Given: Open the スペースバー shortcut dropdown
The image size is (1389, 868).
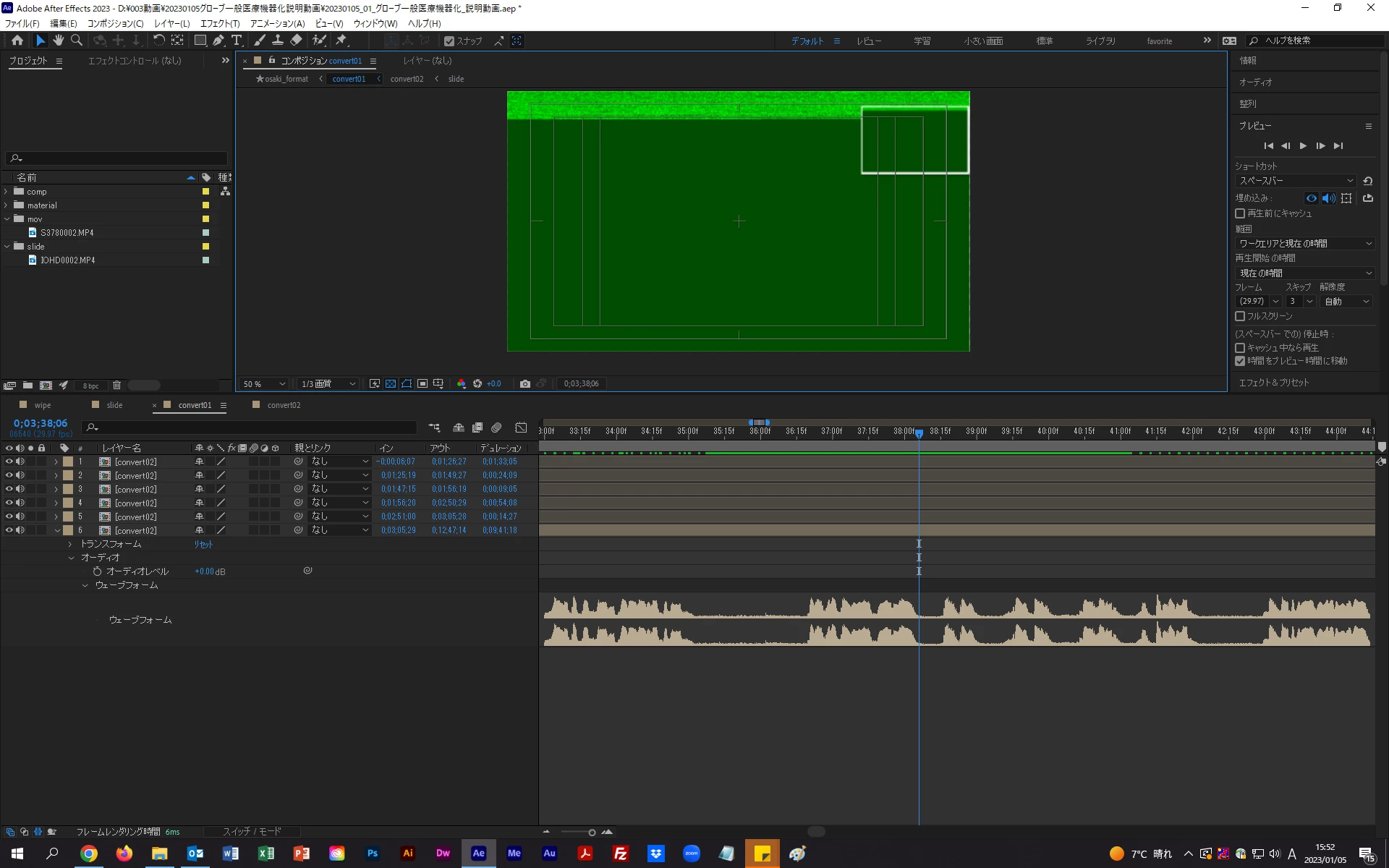Looking at the screenshot, I should [x=1295, y=181].
